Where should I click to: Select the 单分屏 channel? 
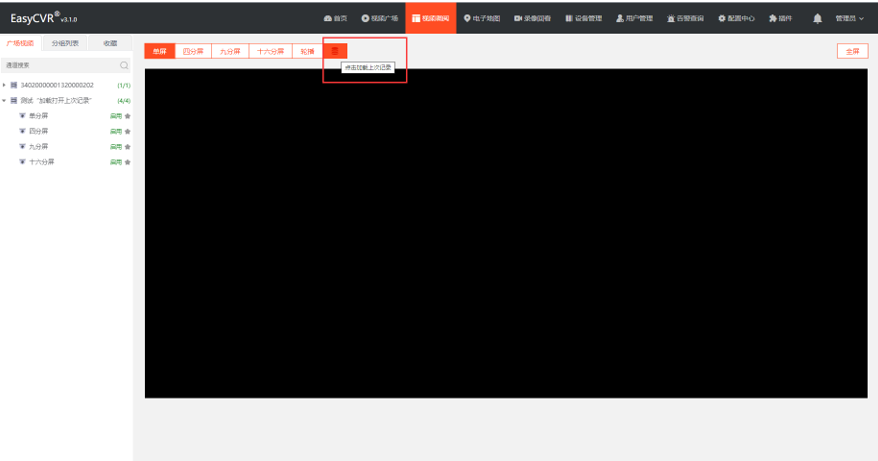pos(39,116)
